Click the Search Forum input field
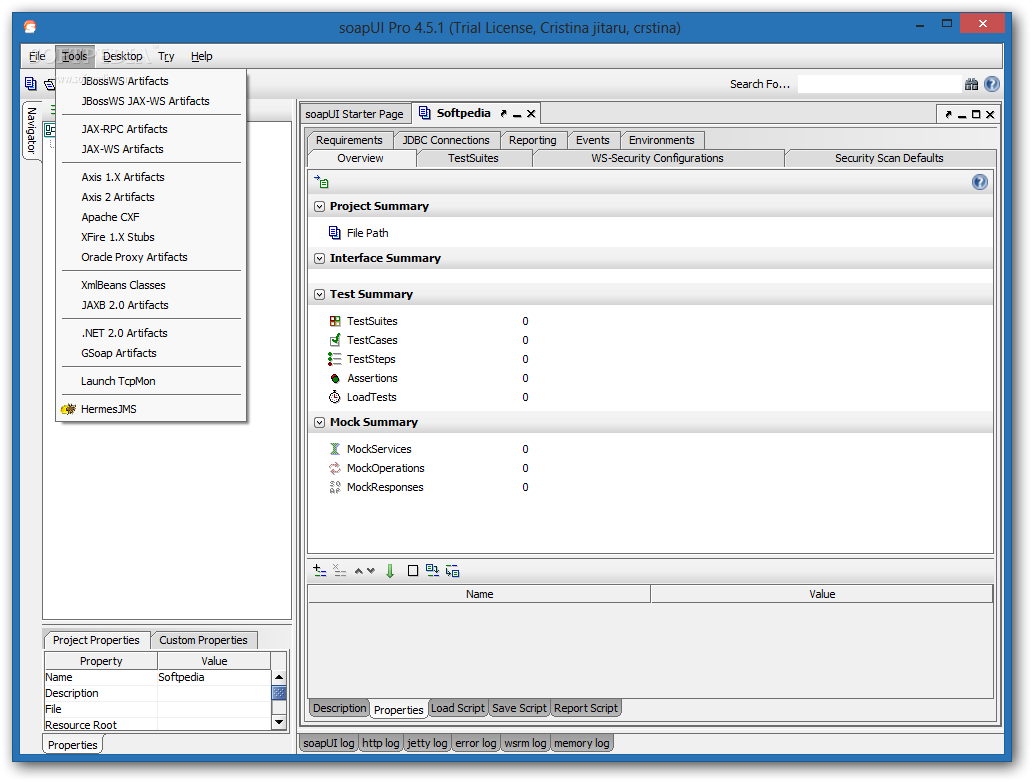This screenshot has width=1032, height=782. 879,84
